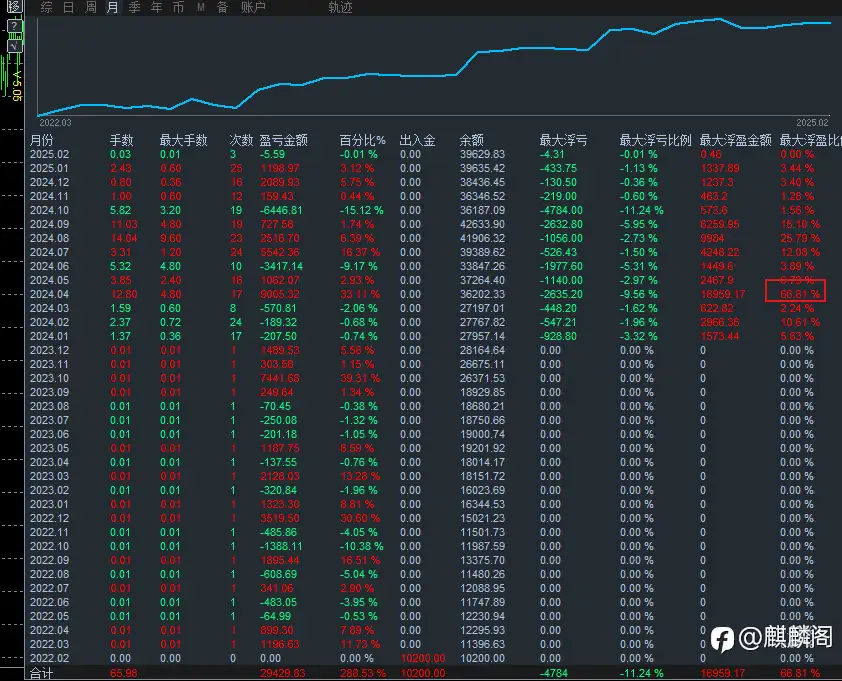Select the 2024.10 month row label
Screen dimensions: 842x681
(49, 210)
